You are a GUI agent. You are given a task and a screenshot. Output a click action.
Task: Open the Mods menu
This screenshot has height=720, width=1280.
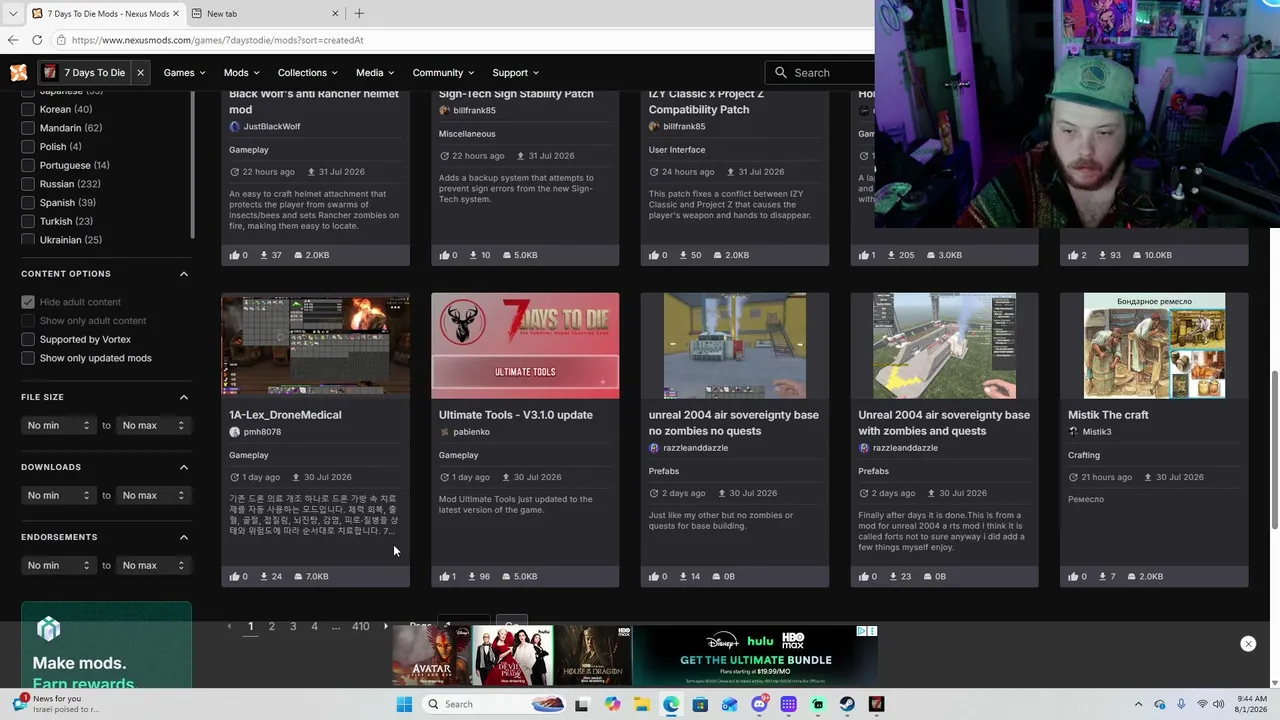[x=241, y=73]
